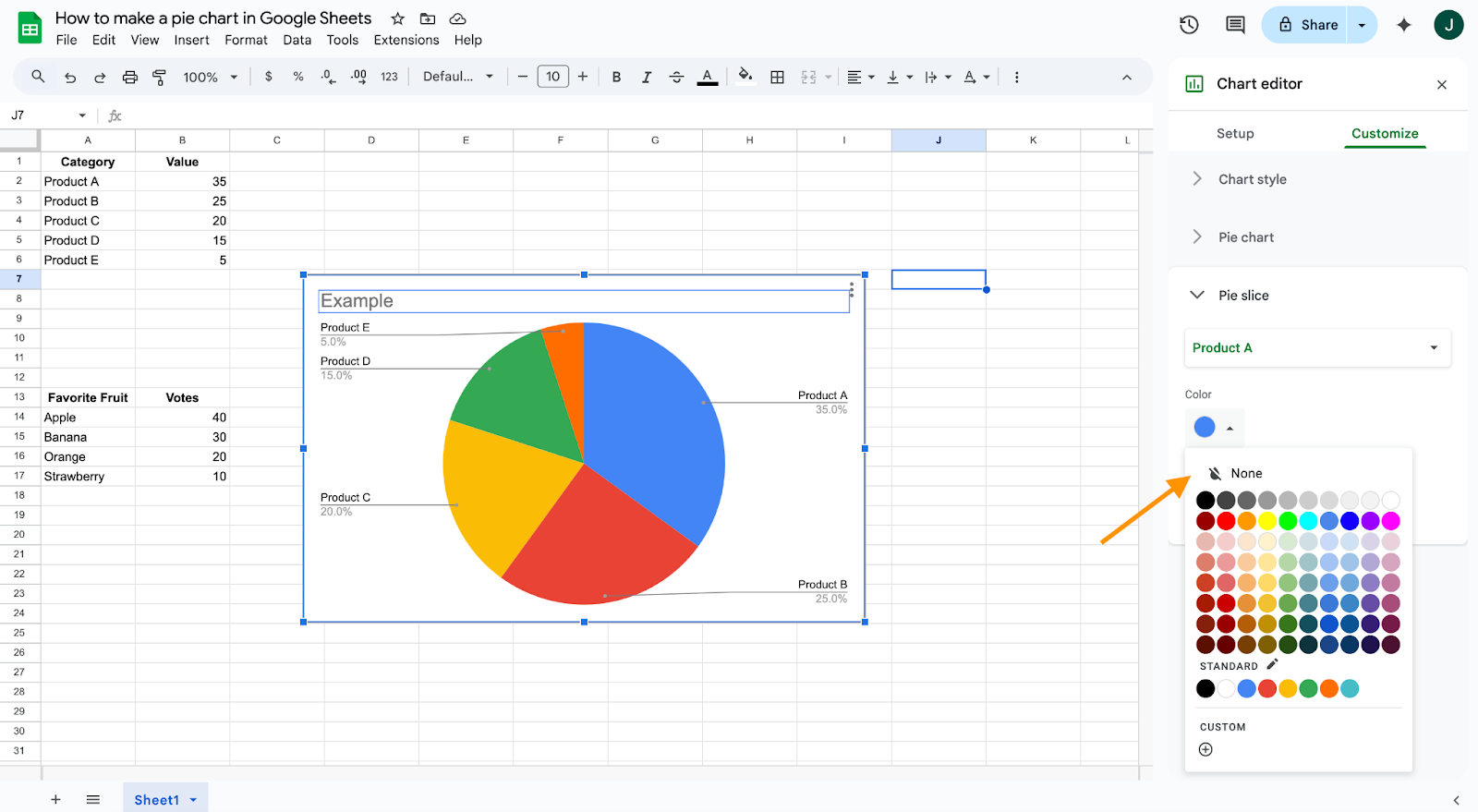Open the chart's three-dot options menu
This screenshot has height=812, width=1478.
pos(852,289)
